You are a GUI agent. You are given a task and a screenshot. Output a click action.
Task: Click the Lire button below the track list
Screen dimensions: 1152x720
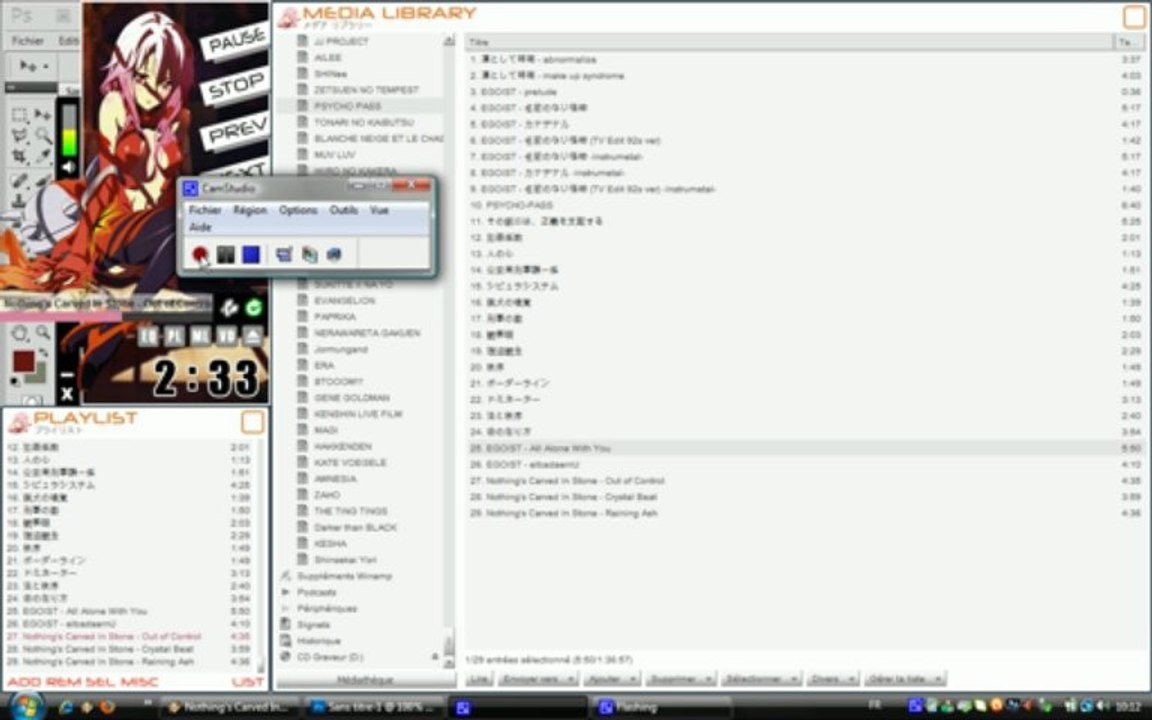tap(479, 680)
